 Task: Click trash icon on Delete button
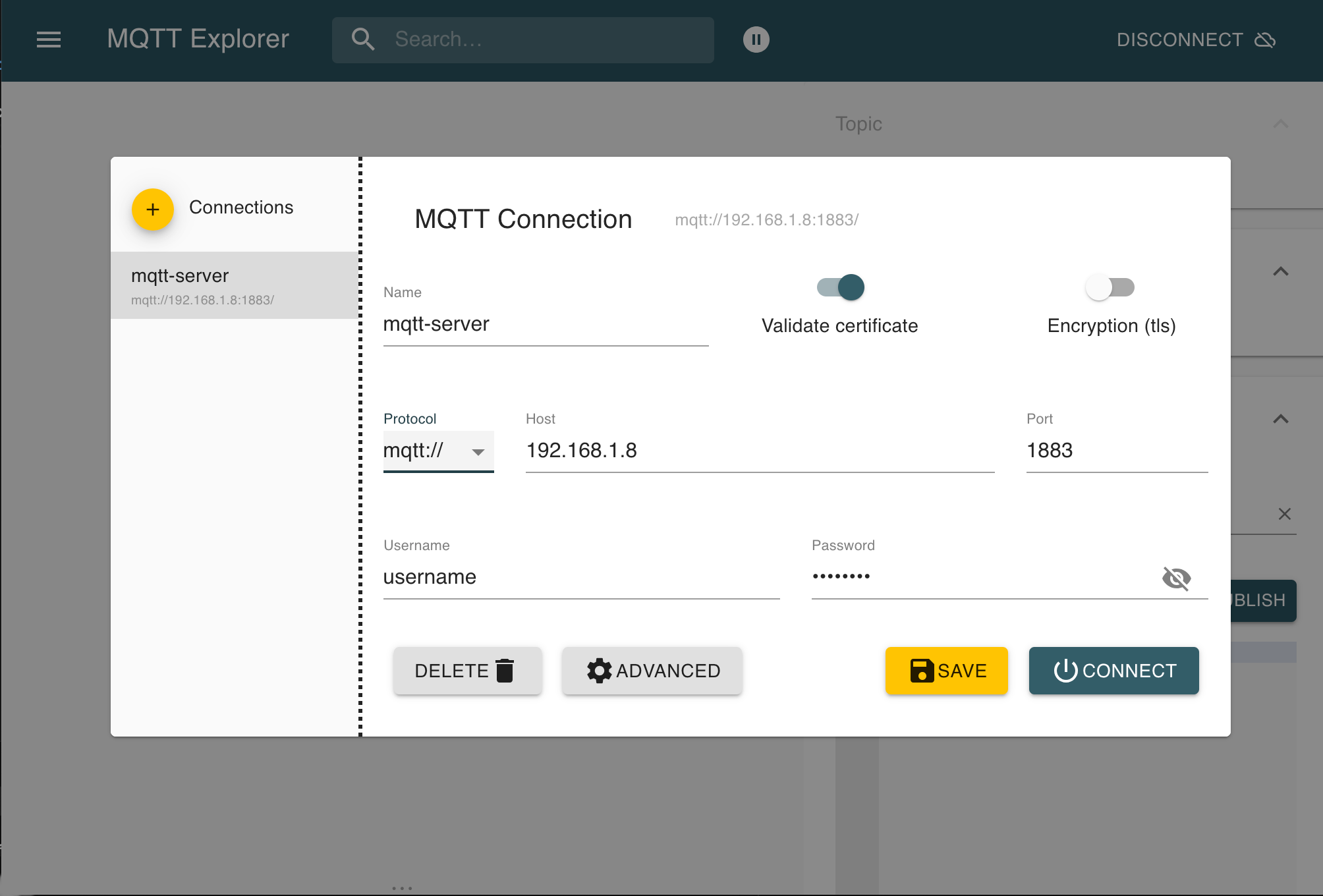tap(505, 671)
